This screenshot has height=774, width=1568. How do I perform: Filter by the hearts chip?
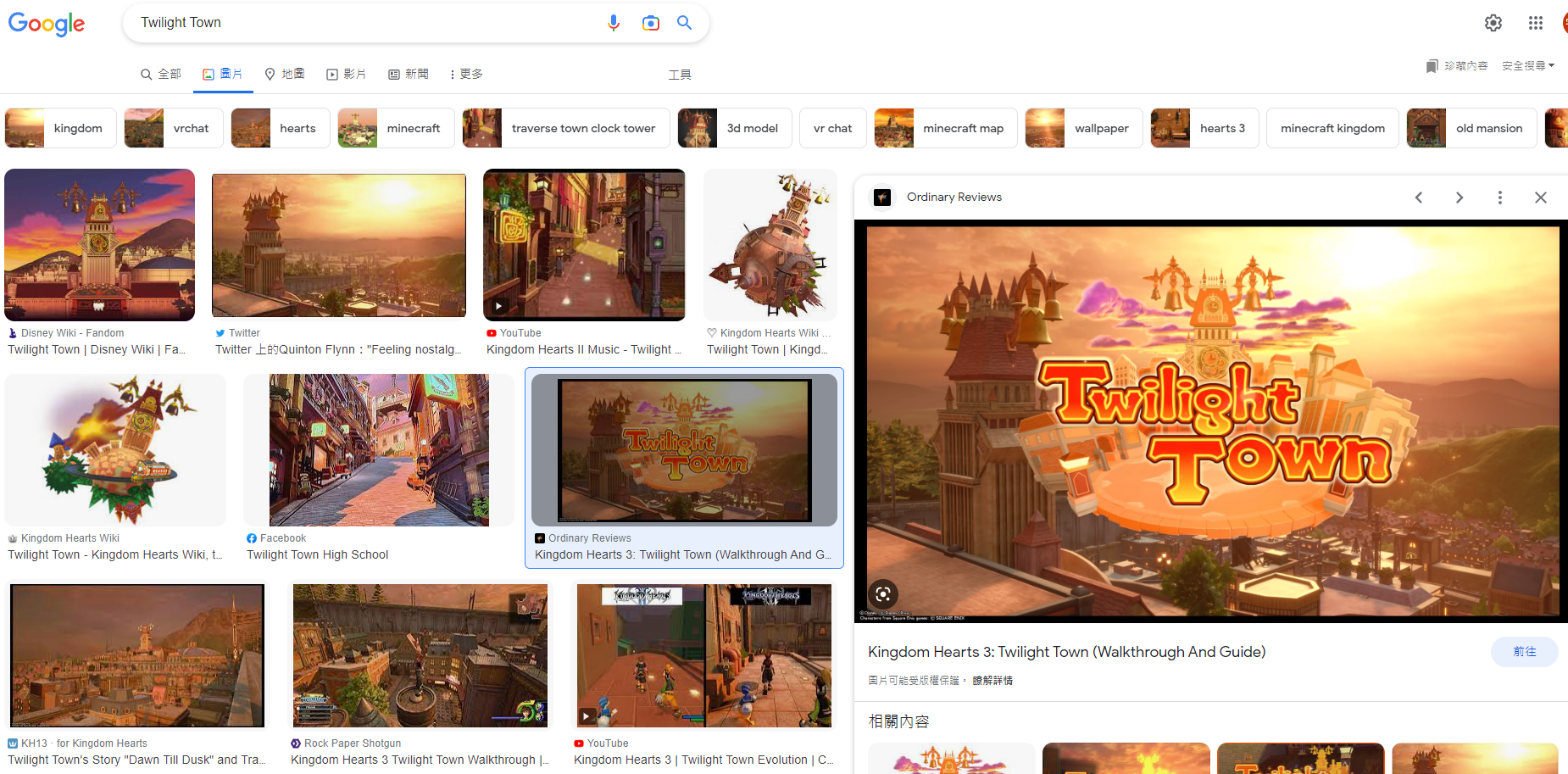click(281, 128)
